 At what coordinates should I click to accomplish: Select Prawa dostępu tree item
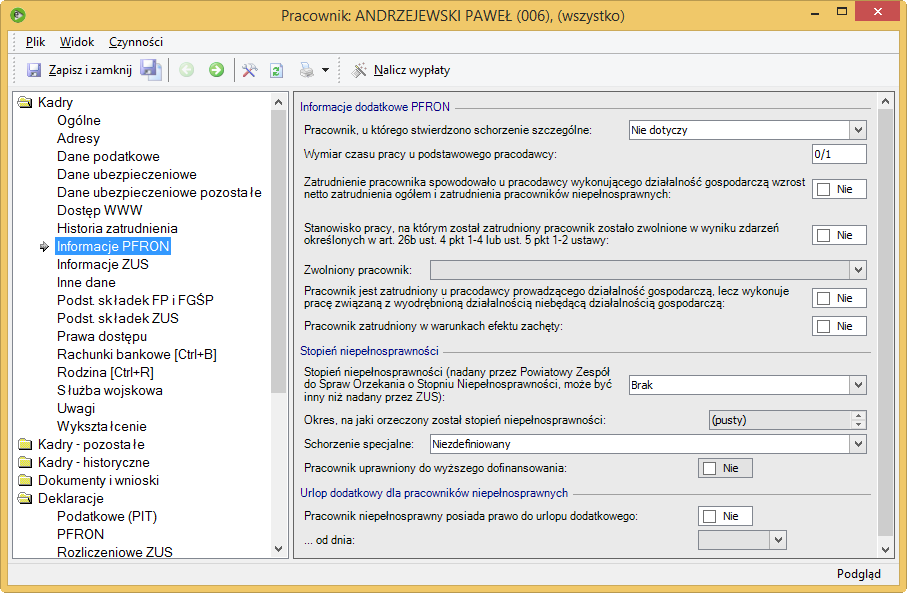coord(102,336)
